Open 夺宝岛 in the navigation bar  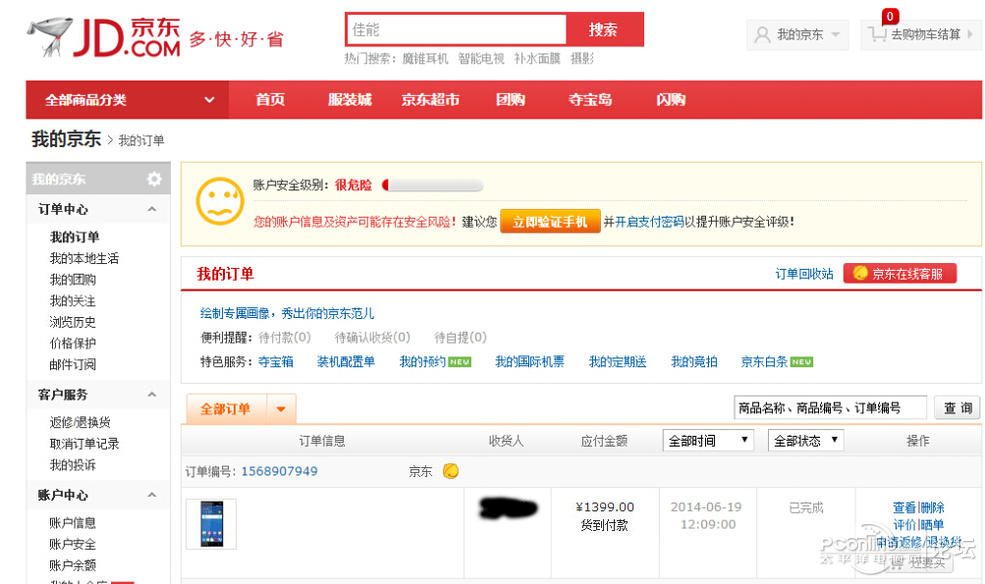click(x=590, y=100)
